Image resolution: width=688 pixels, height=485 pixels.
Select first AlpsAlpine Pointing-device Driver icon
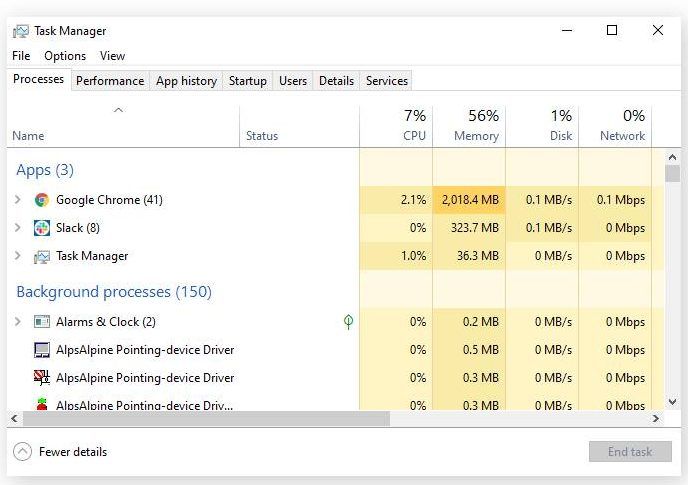(x=42, y=350)
